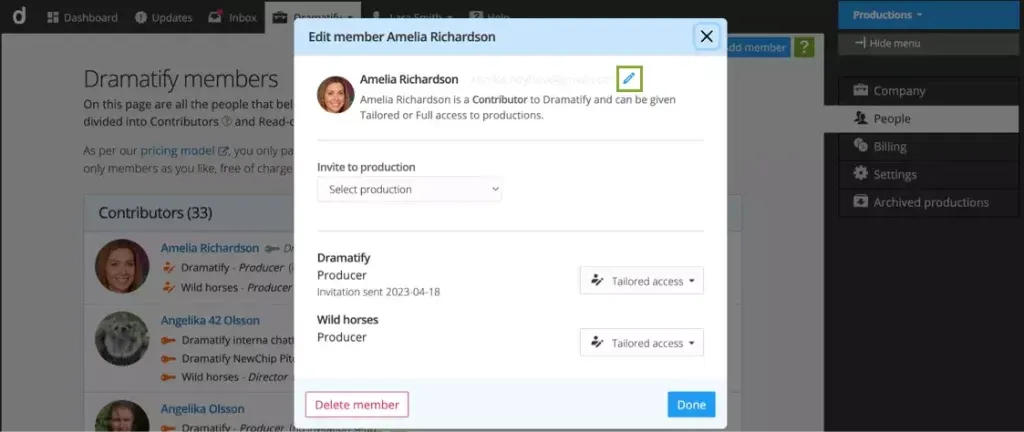Open Tailored access dropdown for Wild horses

point(641,343)
